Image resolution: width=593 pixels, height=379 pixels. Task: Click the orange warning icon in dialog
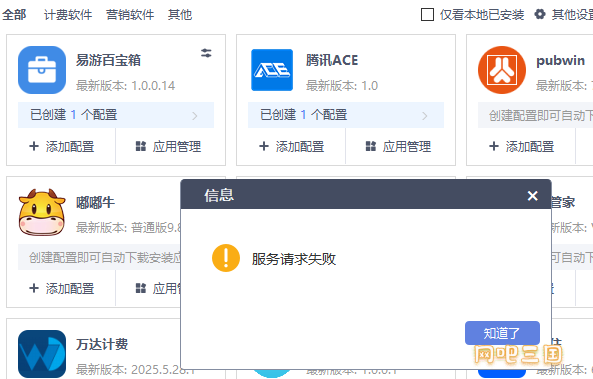[226, 258]
